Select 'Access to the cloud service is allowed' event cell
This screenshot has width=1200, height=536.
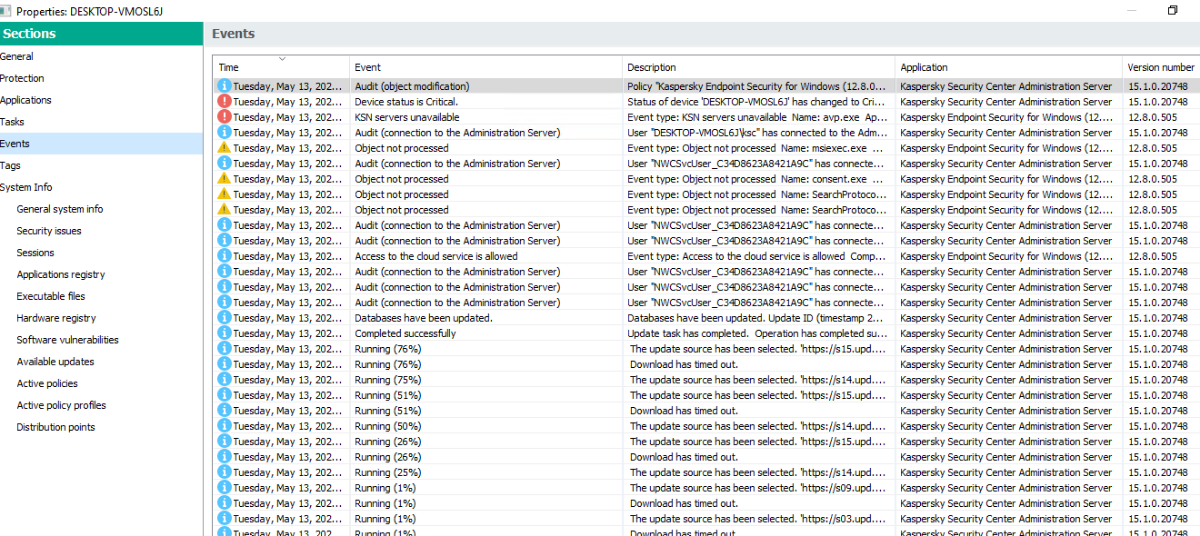coord(436,256)
